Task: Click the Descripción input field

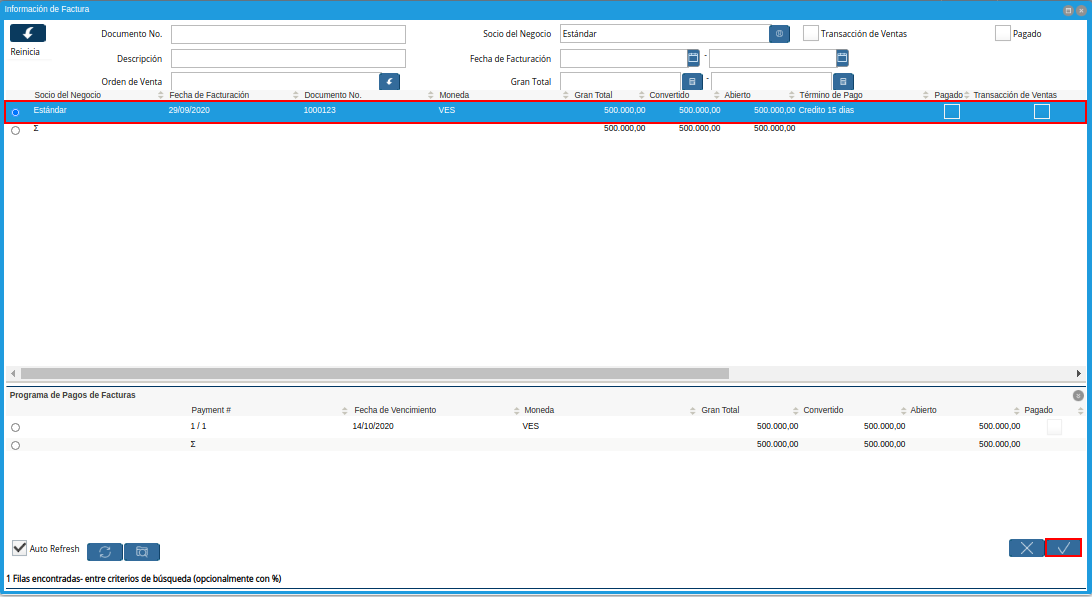Action: click(288, 59)
